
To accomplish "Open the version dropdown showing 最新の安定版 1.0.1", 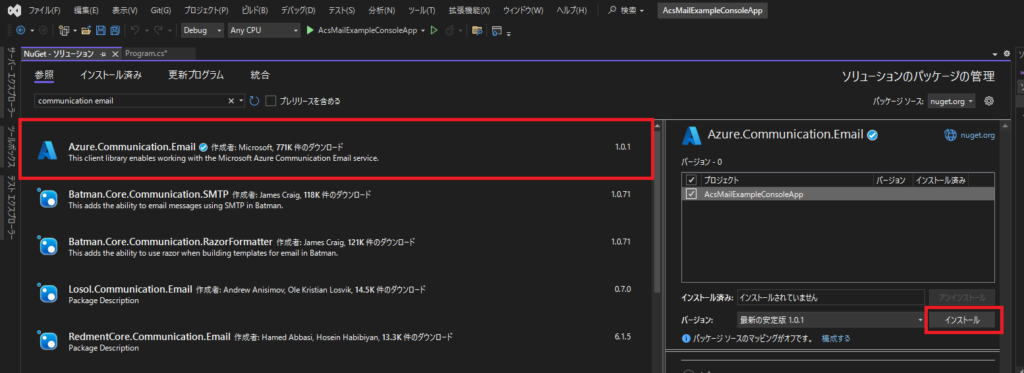I will pyautogui.click(x=831, y=320).
